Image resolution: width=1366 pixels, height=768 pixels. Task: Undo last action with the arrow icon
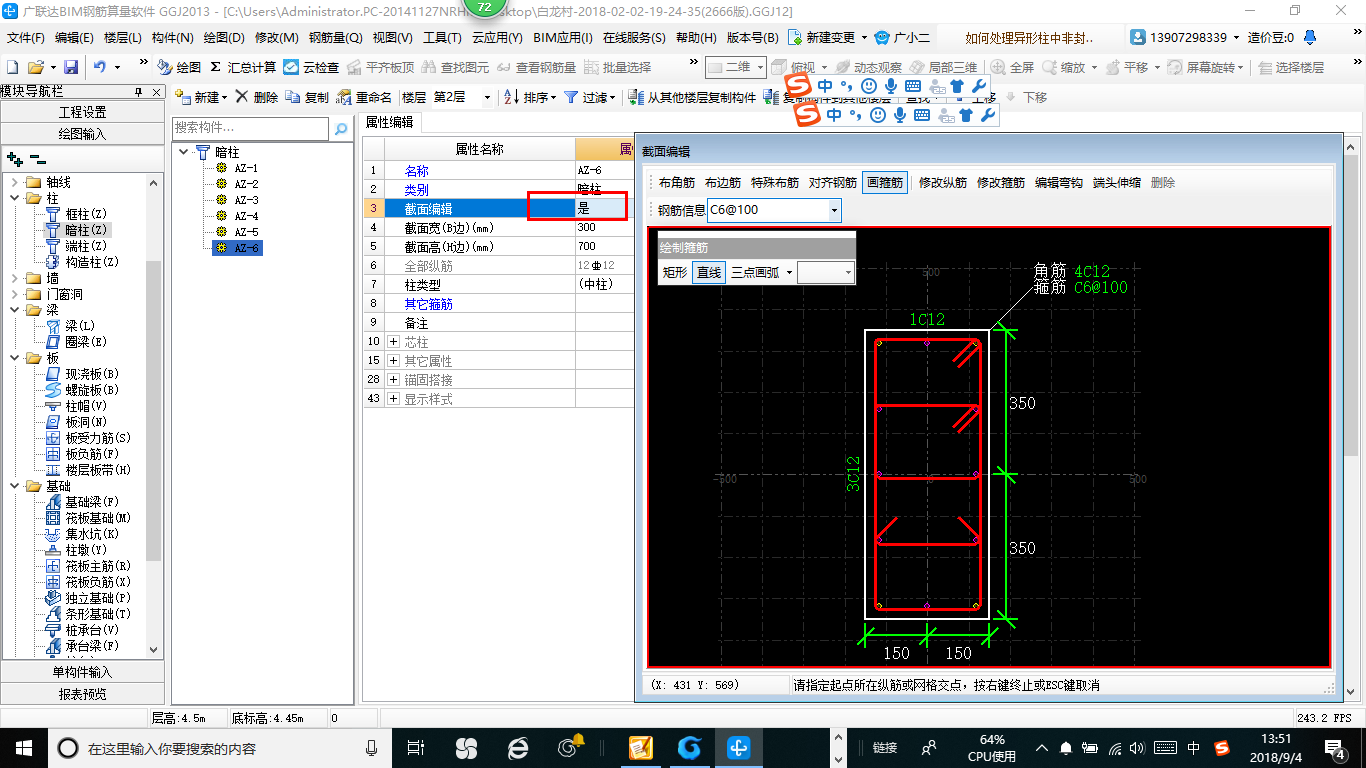tap(100, 67)
